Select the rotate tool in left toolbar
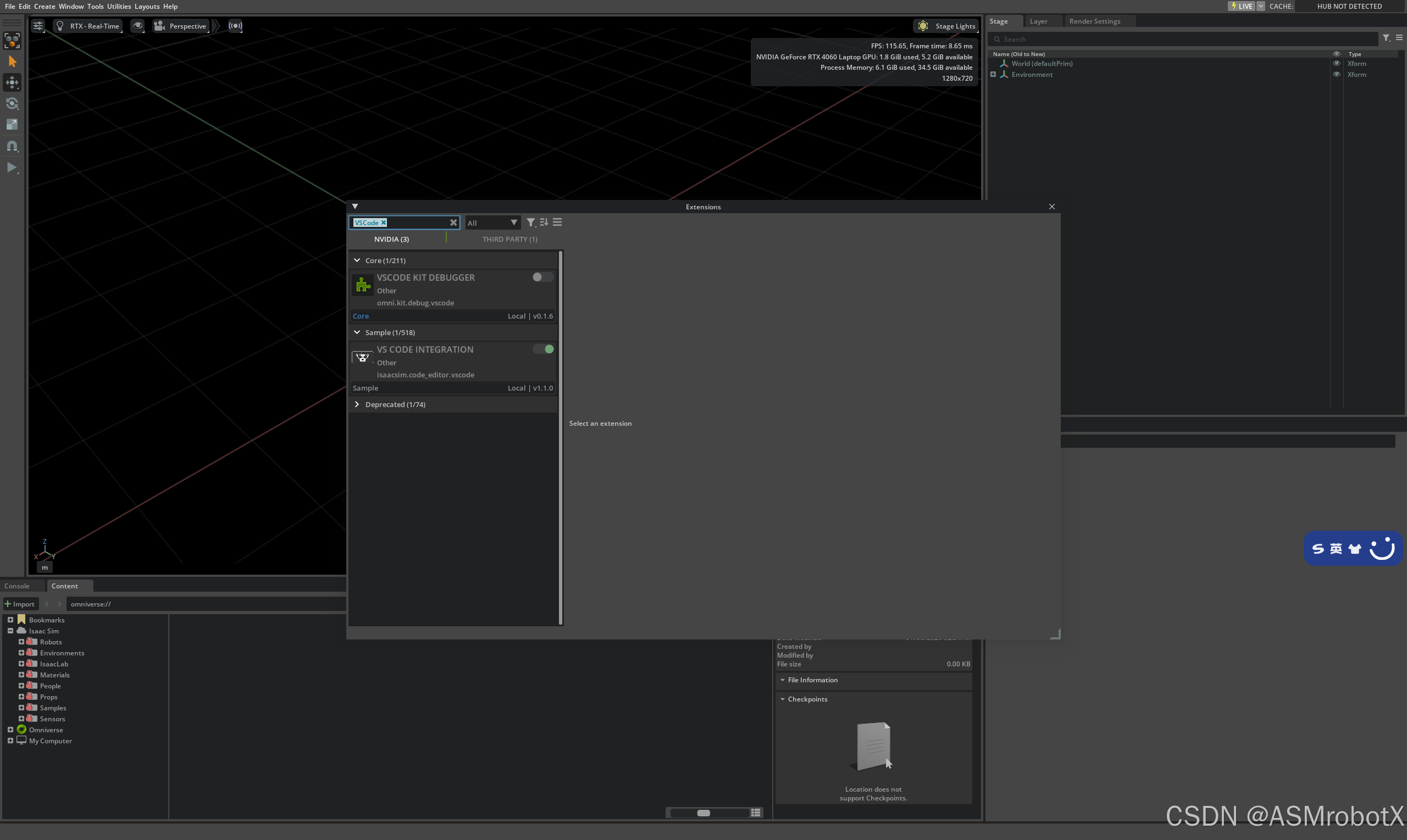 coord(12,104)
